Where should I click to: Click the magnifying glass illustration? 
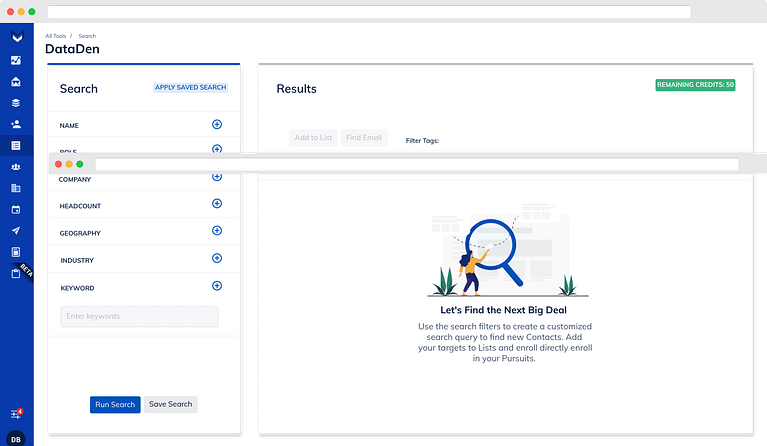pyautogui.click(x=494, y=252)
